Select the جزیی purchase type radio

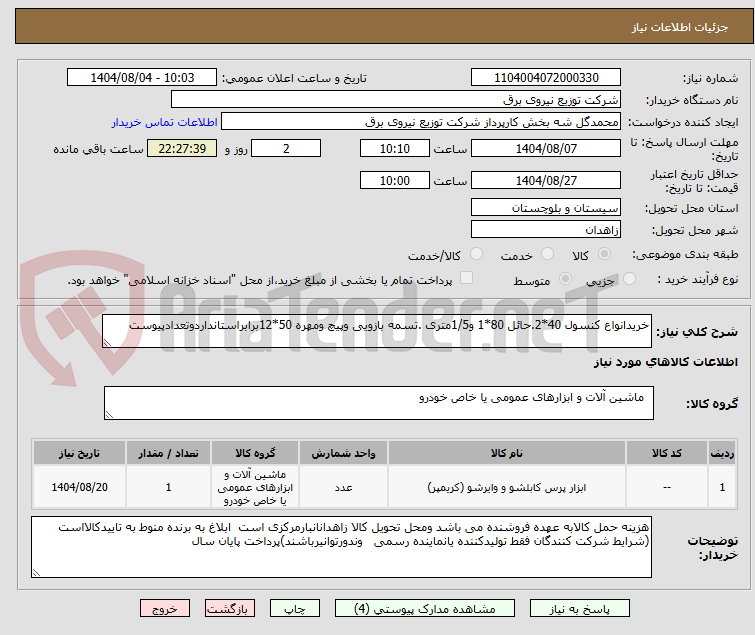tap(629, 279)
